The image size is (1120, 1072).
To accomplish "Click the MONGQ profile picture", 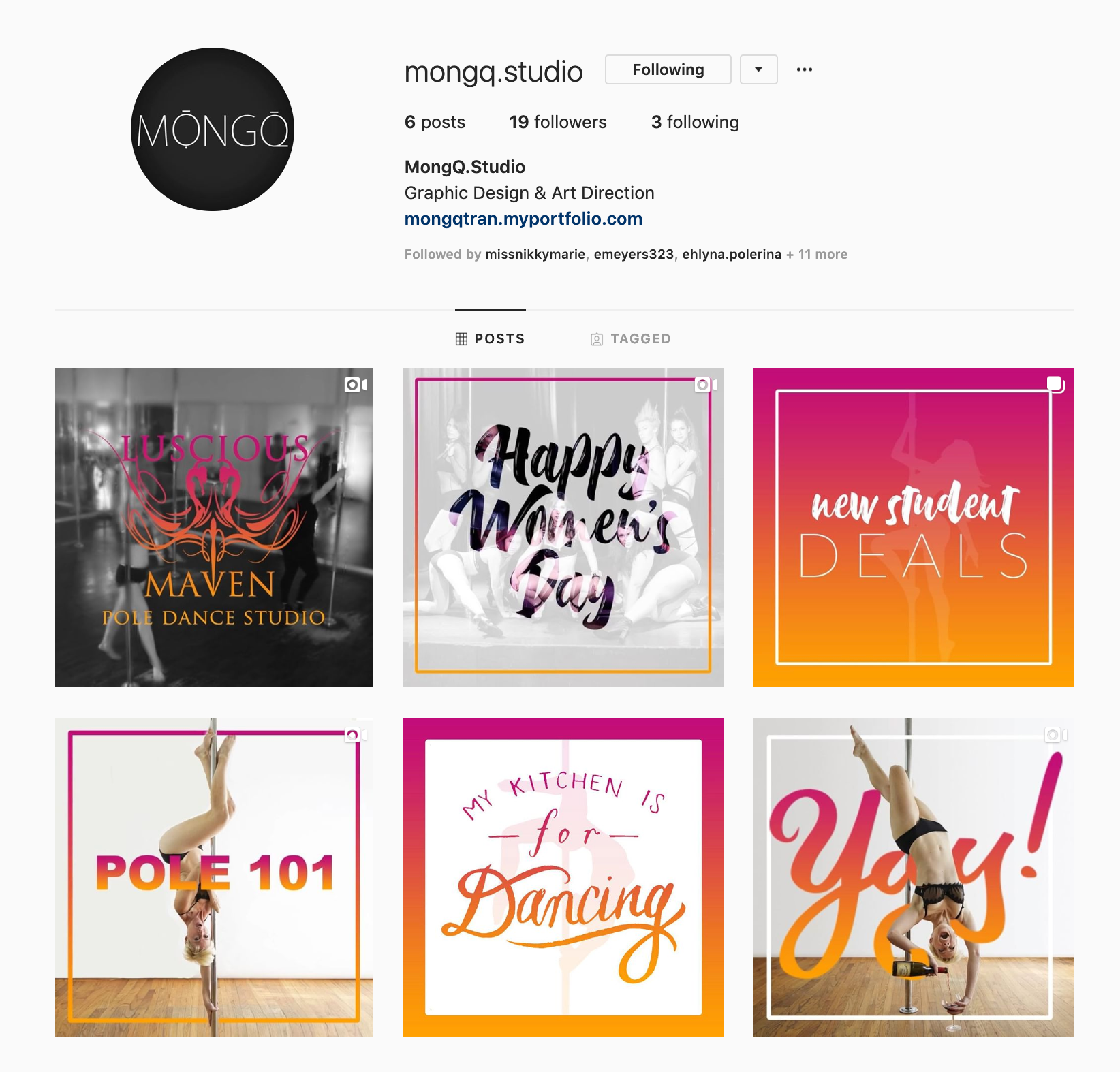I will [x=213, y=129].
